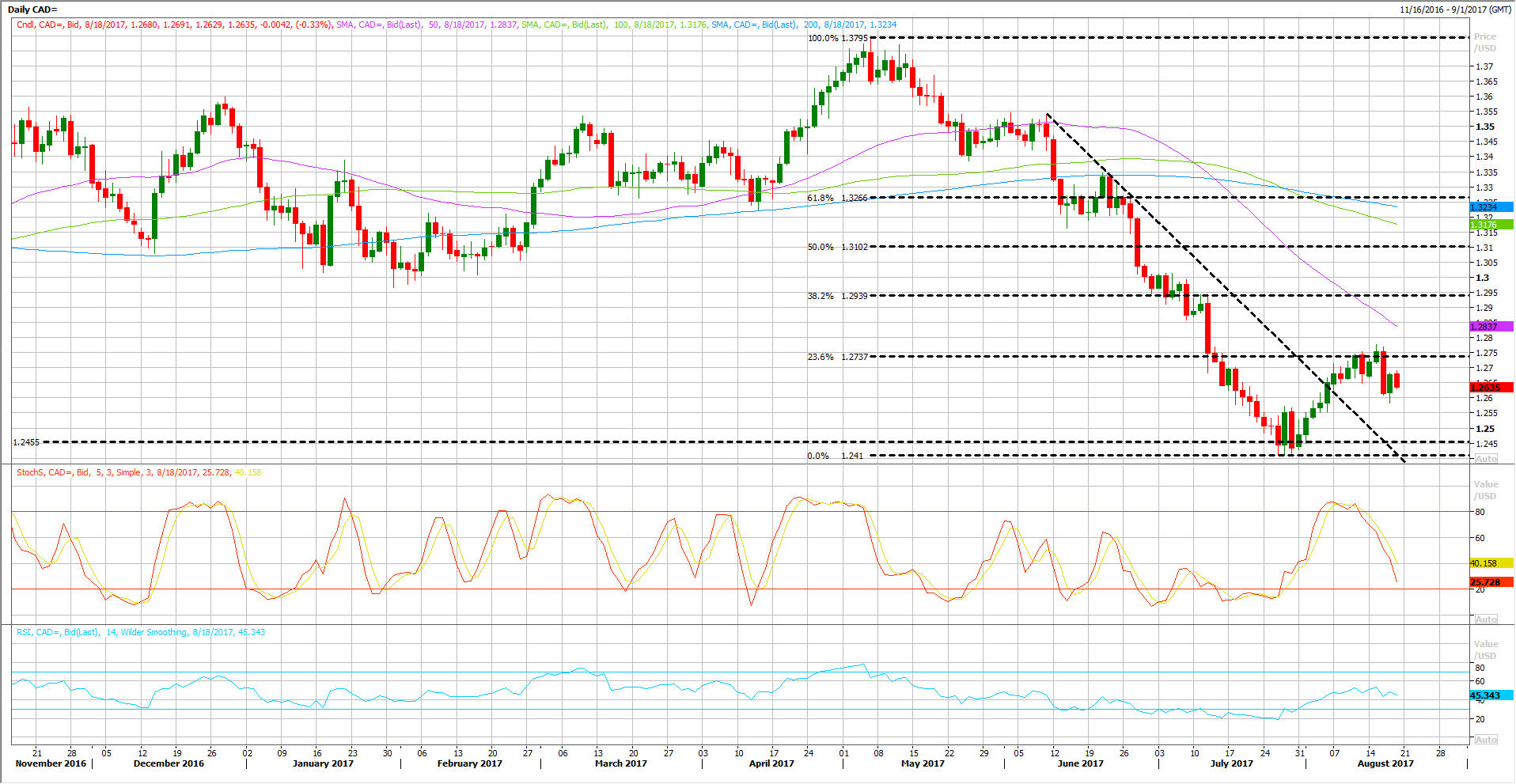Click the yellow 40.158 stochastic value tag
1516x784 pixels.
[1490, 563]
